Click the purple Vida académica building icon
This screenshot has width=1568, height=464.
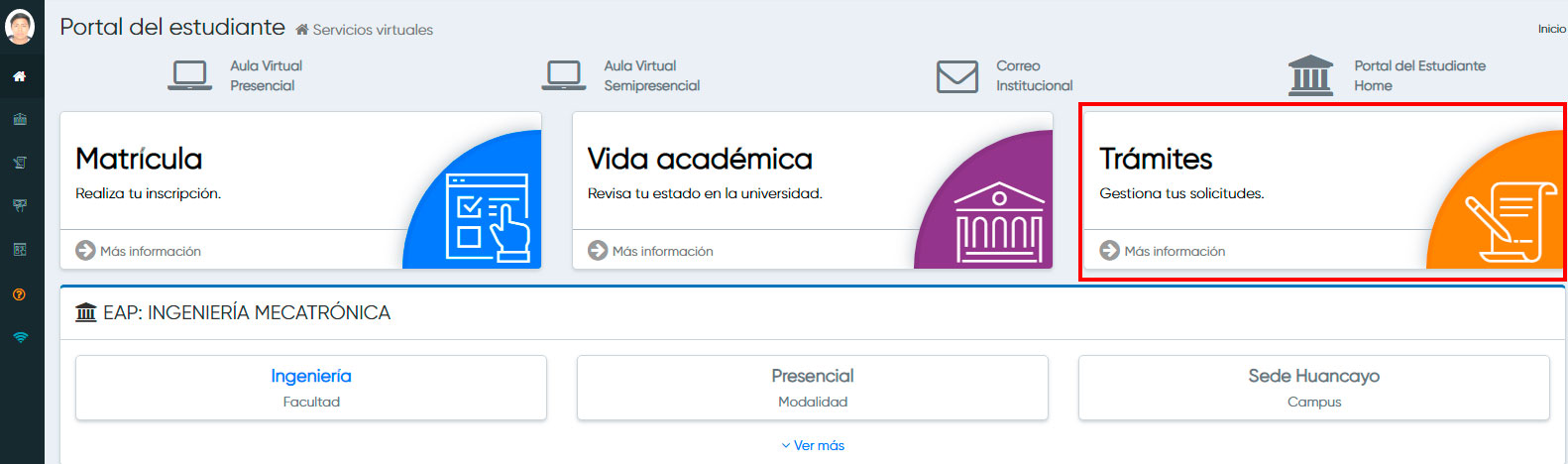[998, 222]
